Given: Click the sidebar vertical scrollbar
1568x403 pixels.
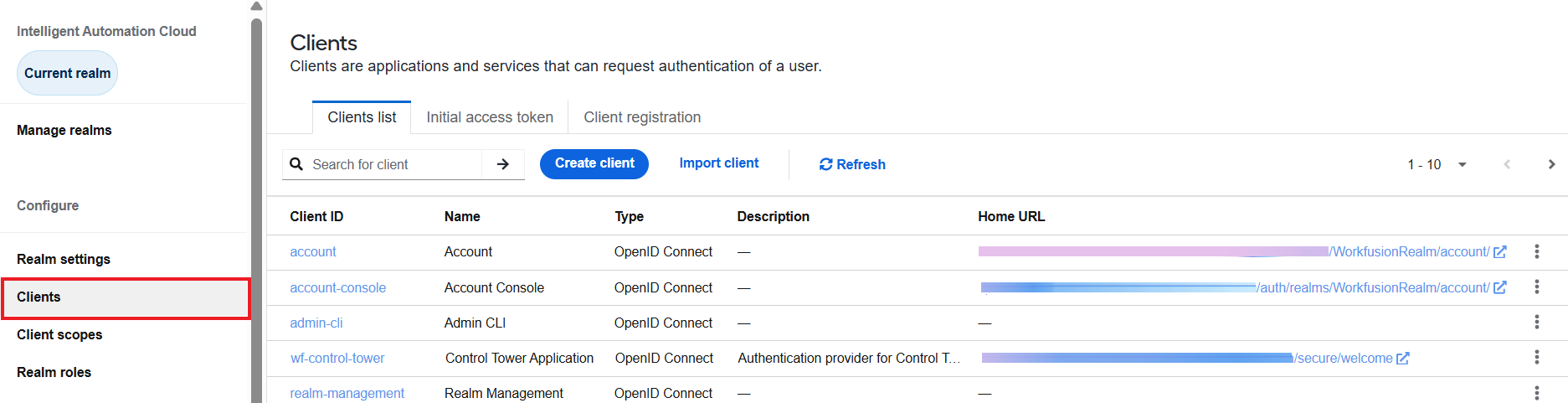Looking at the screenshot, I should pyautogui.click(x=256, y=209).
